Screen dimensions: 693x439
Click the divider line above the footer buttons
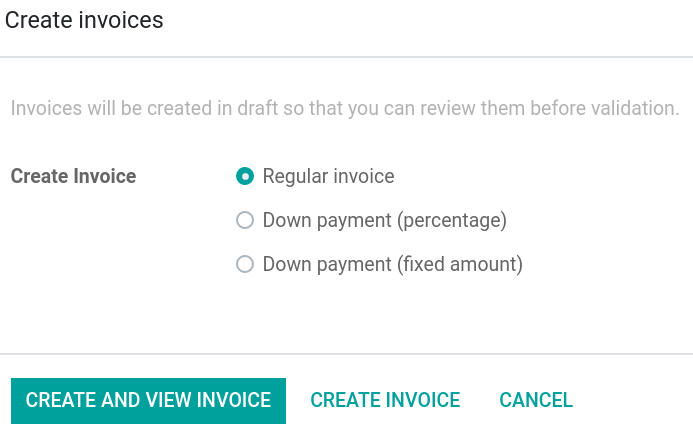coord(346,354)
